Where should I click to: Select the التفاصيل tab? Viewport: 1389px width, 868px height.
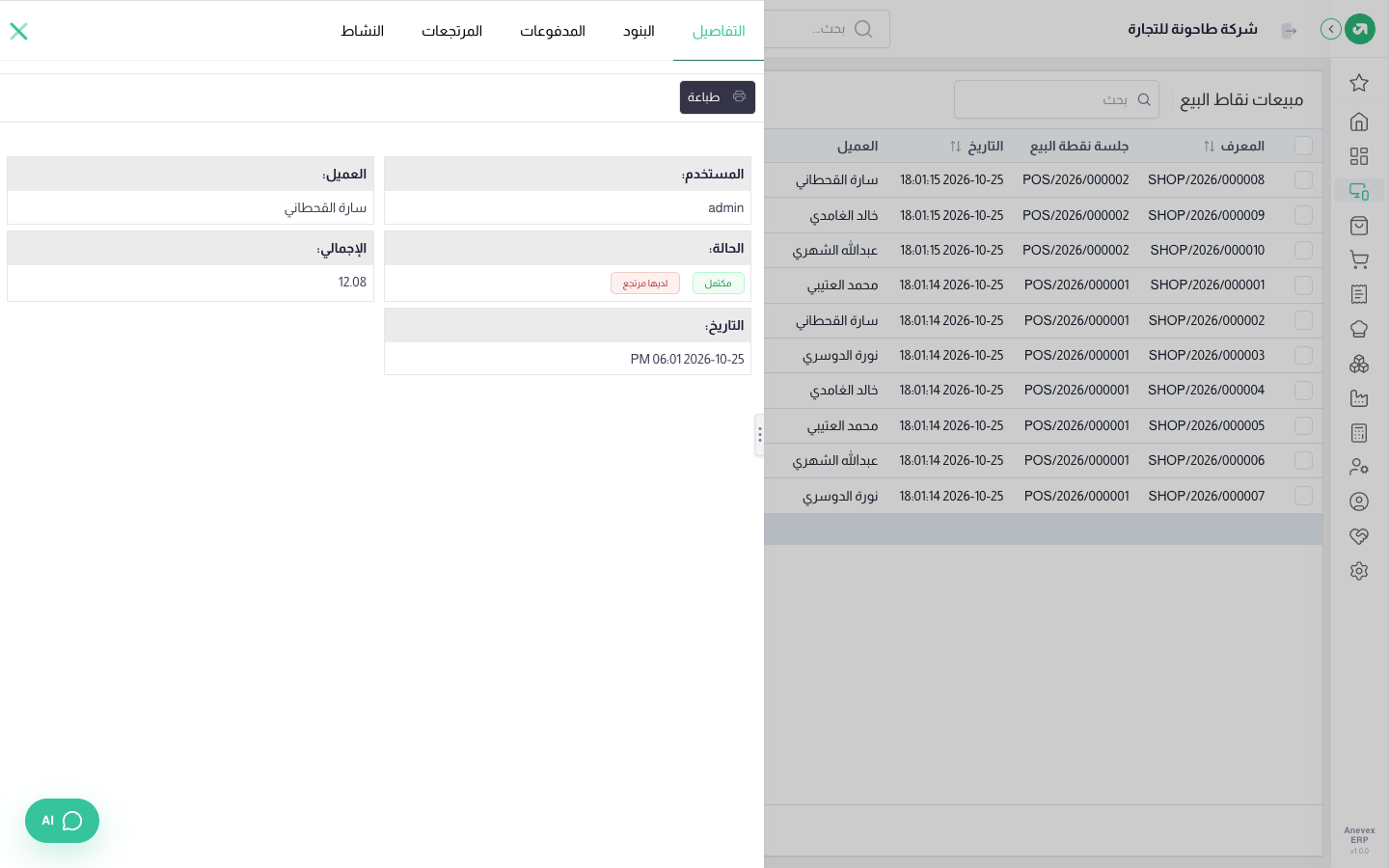719,31
